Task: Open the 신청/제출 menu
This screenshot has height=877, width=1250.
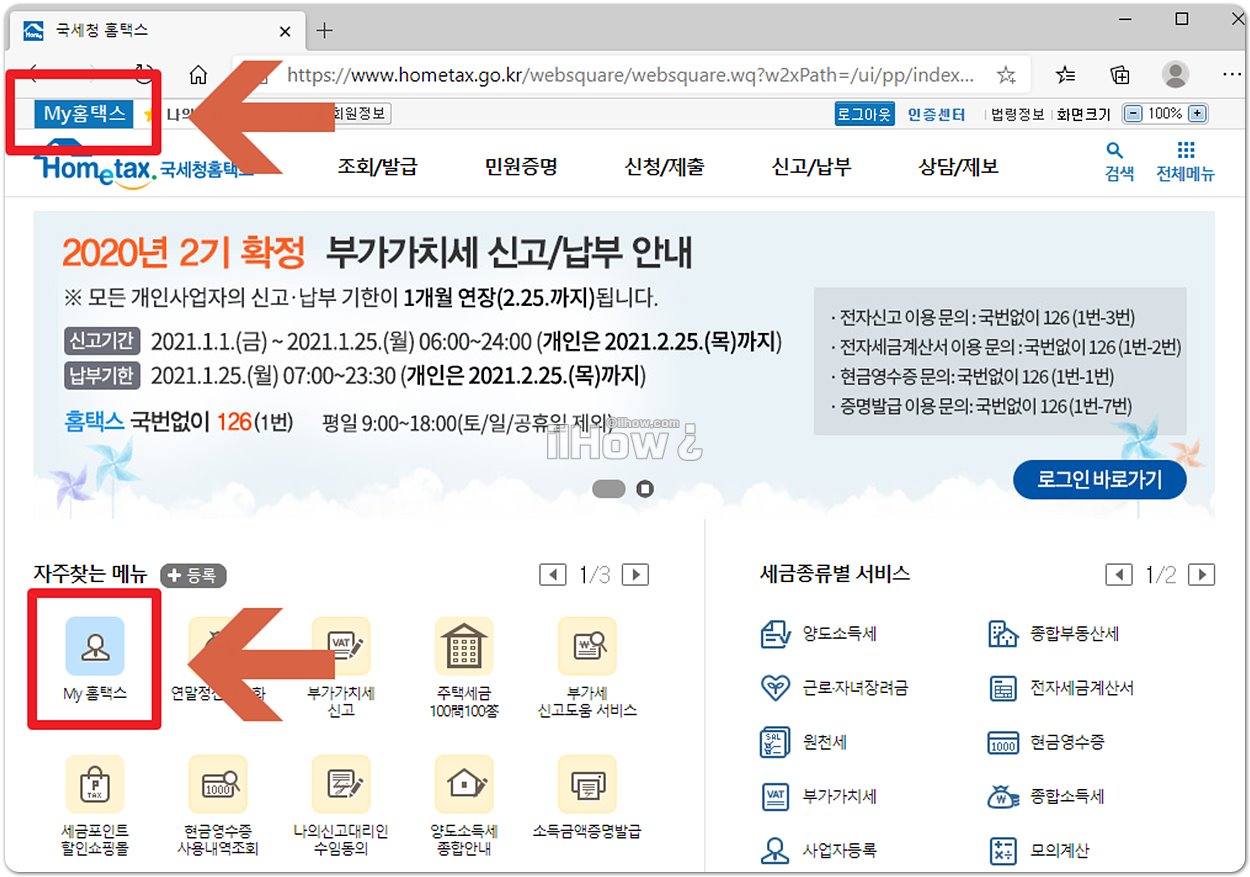Action: 664,167
